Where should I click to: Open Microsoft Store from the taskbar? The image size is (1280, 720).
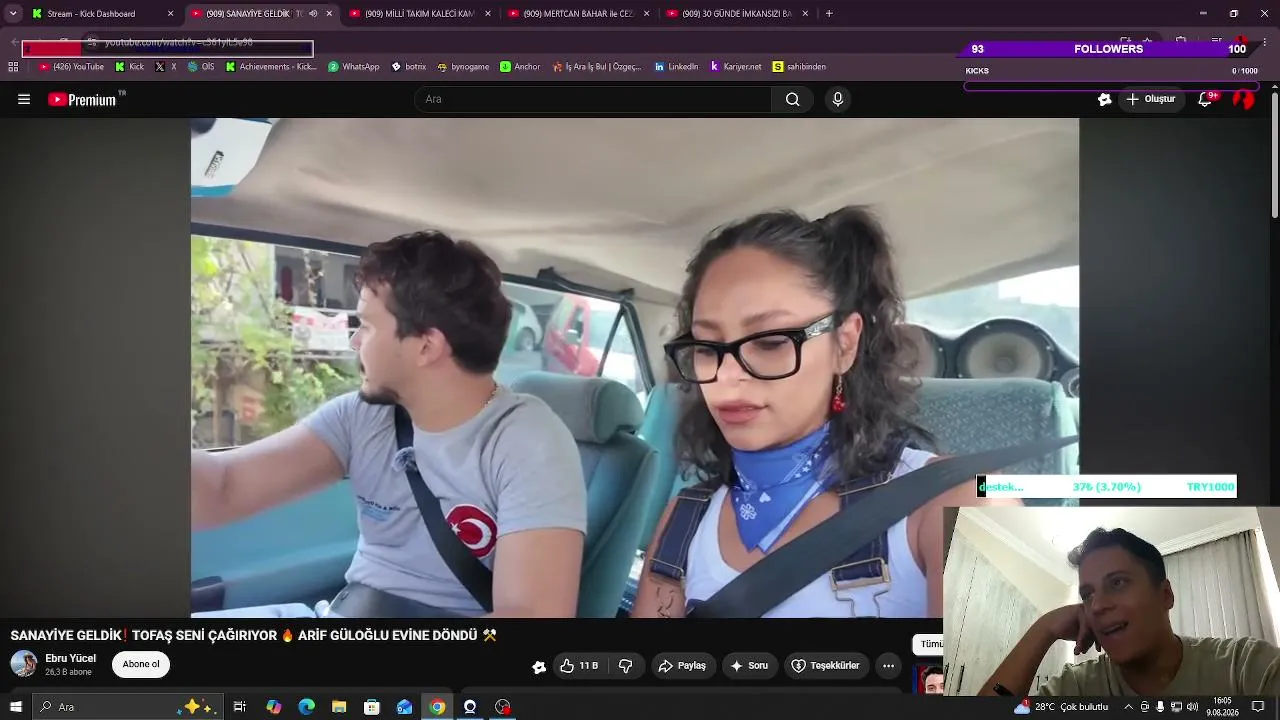coord(372,707)
